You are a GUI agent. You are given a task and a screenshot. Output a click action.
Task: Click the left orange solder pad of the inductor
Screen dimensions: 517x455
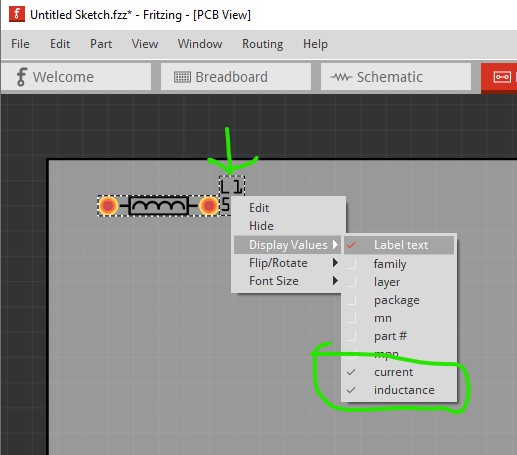108,206
